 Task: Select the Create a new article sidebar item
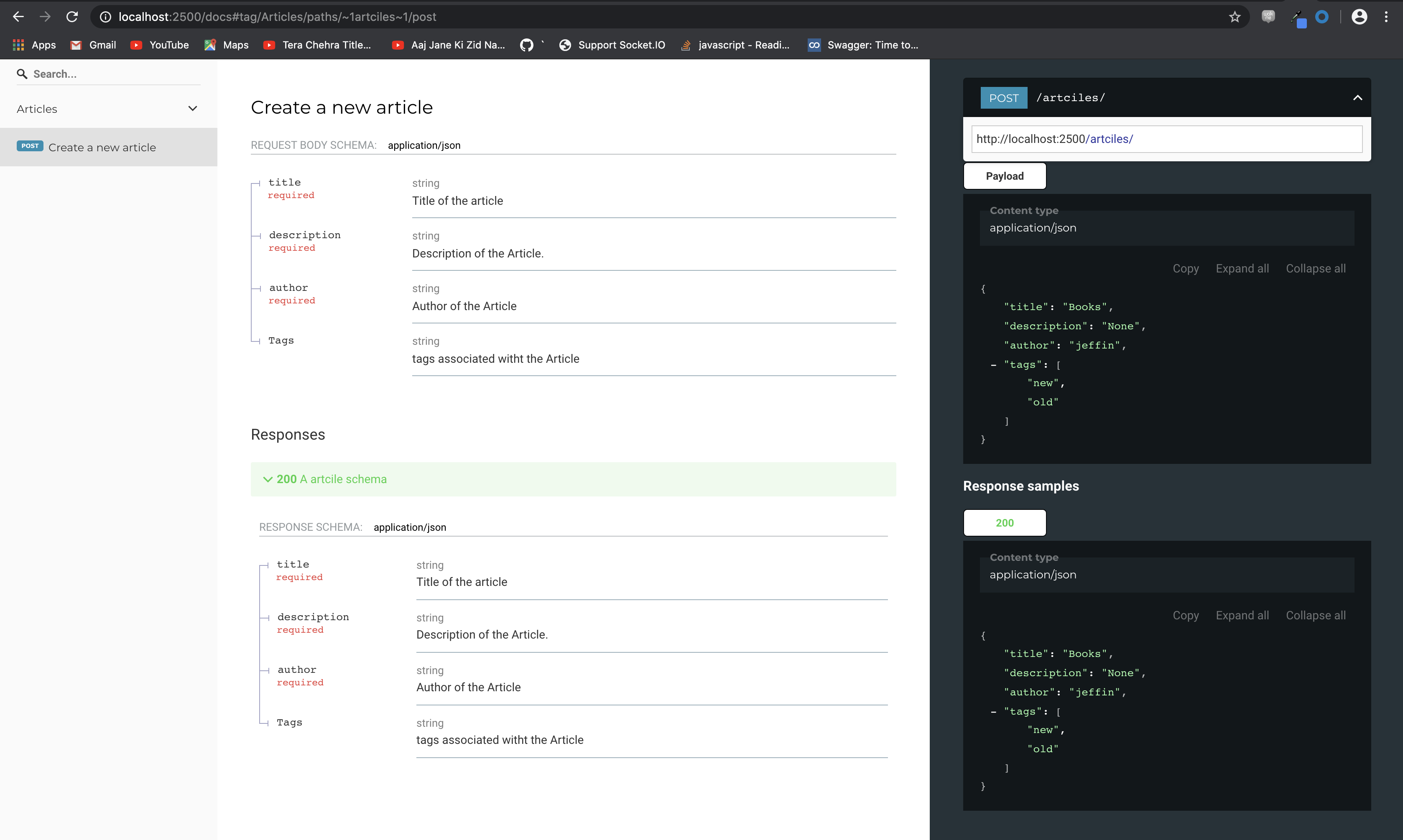coord(109,147)
